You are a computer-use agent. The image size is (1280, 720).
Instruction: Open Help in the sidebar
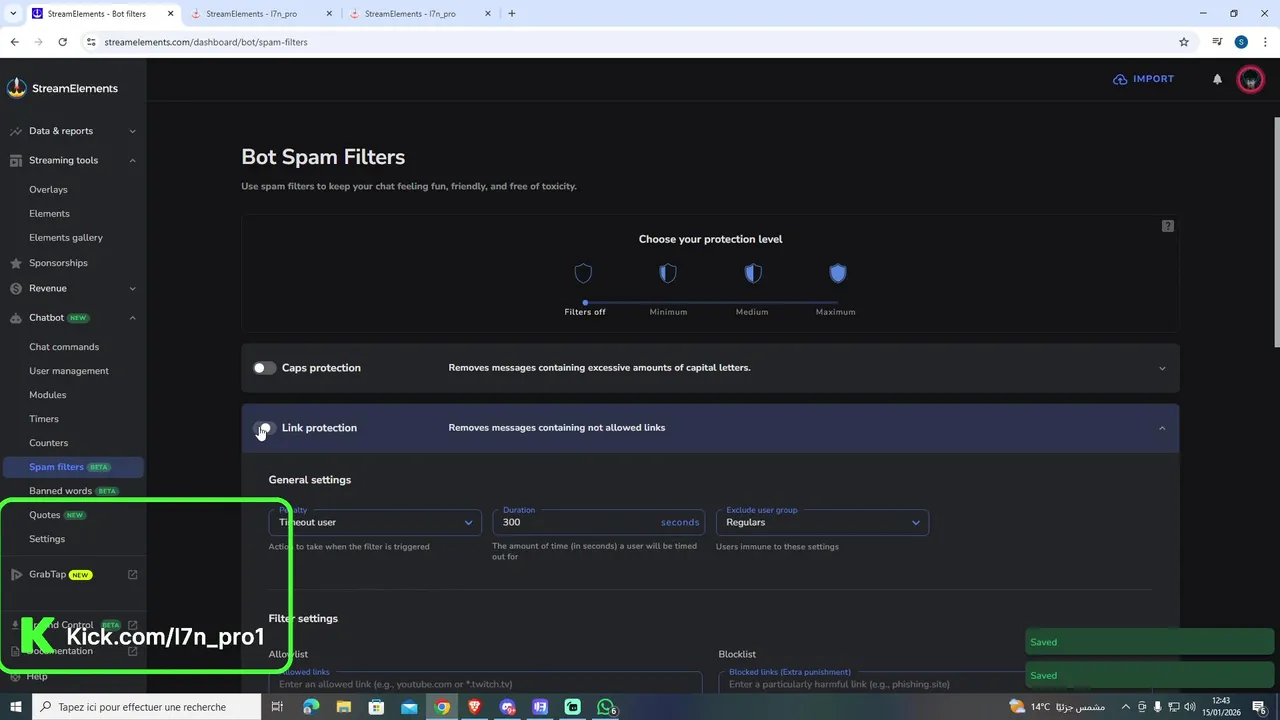click(x=37, y=677)
